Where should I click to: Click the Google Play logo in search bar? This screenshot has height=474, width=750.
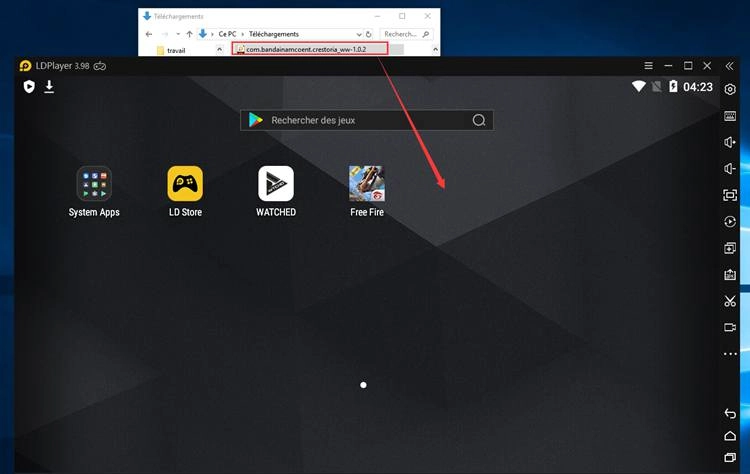coord(256,120)
